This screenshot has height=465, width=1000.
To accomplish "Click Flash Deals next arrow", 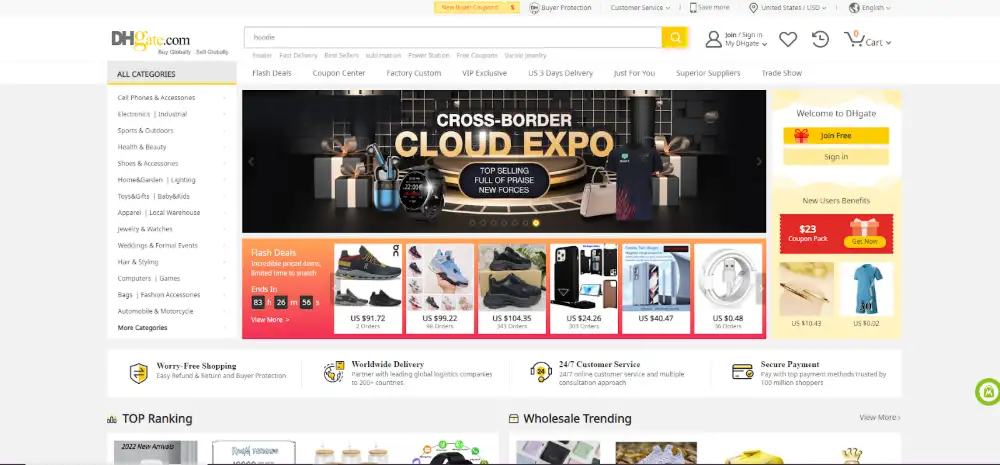I will (760, 288).
